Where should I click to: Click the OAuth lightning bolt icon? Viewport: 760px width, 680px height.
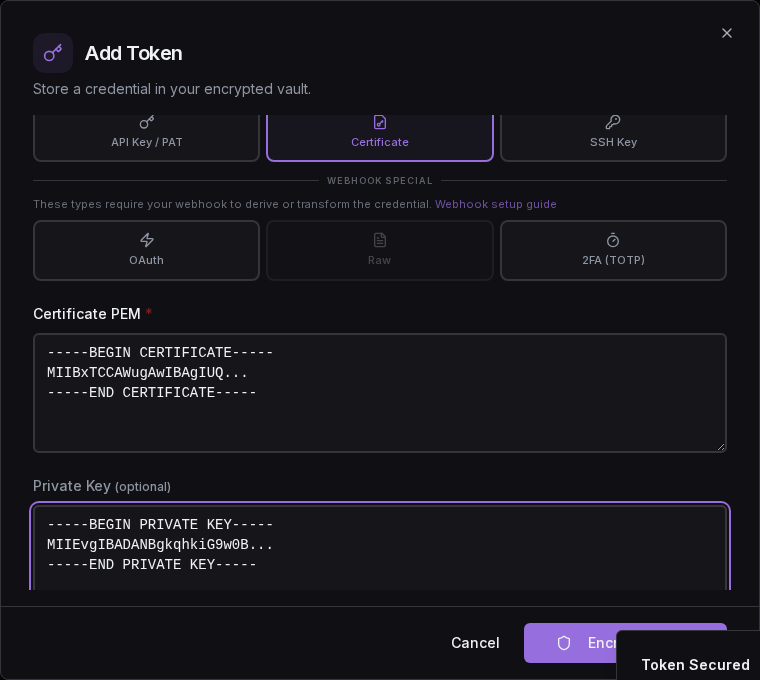(x=146, y=240)
